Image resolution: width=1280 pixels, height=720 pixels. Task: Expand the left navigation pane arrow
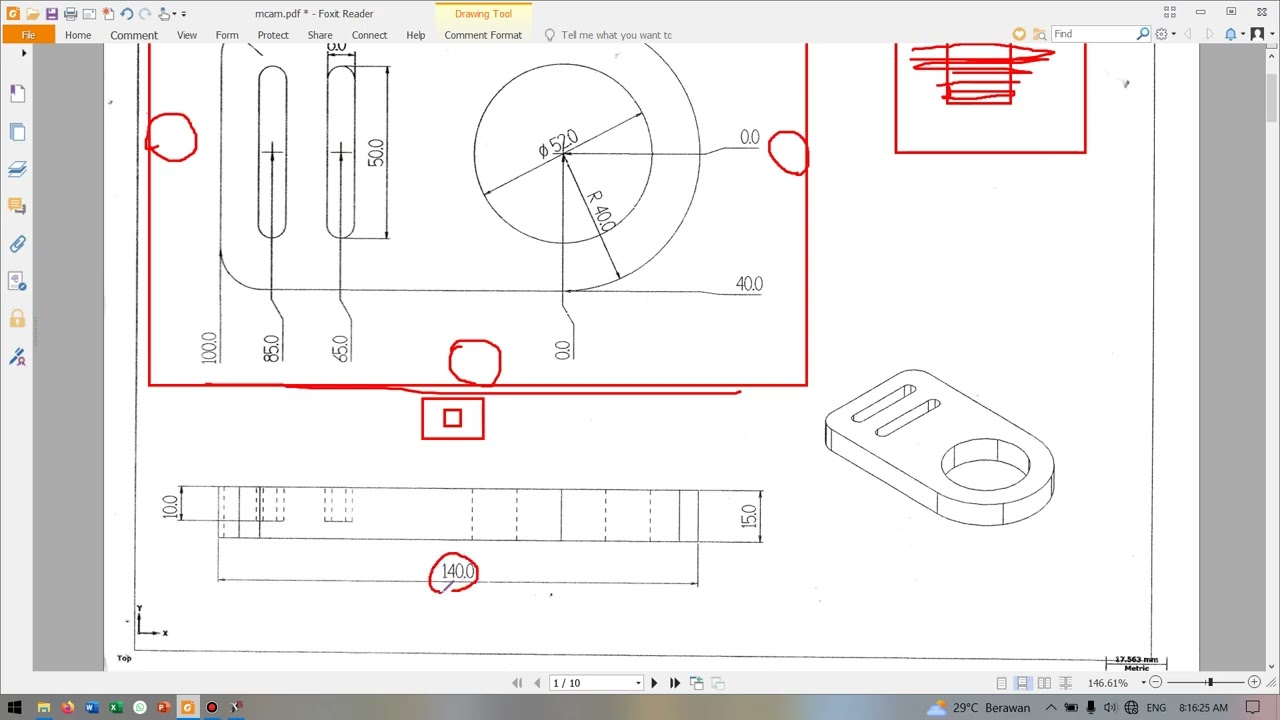point(24,53)
